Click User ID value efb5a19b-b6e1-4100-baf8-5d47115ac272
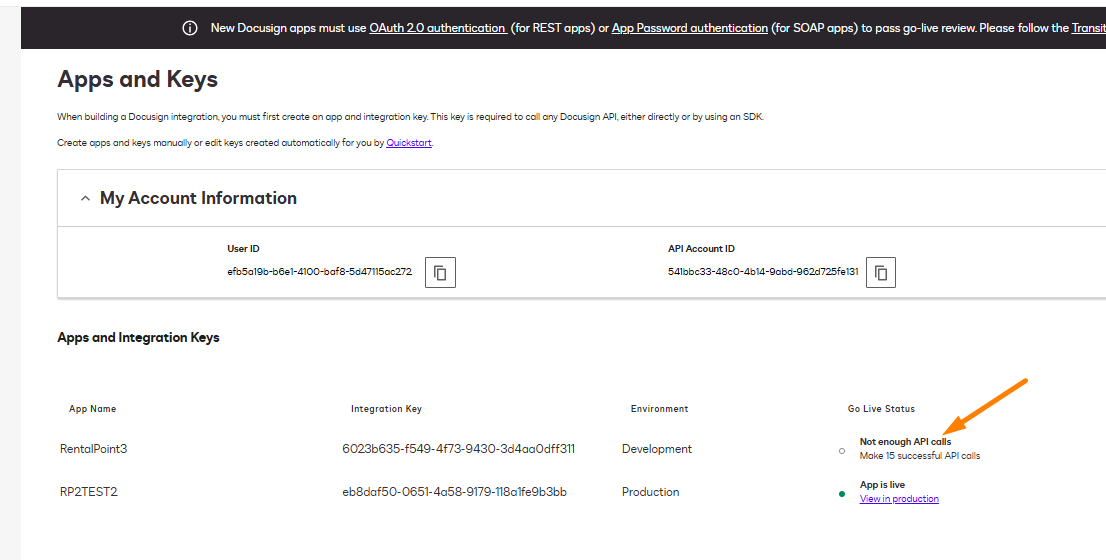 tap(320, 272)
